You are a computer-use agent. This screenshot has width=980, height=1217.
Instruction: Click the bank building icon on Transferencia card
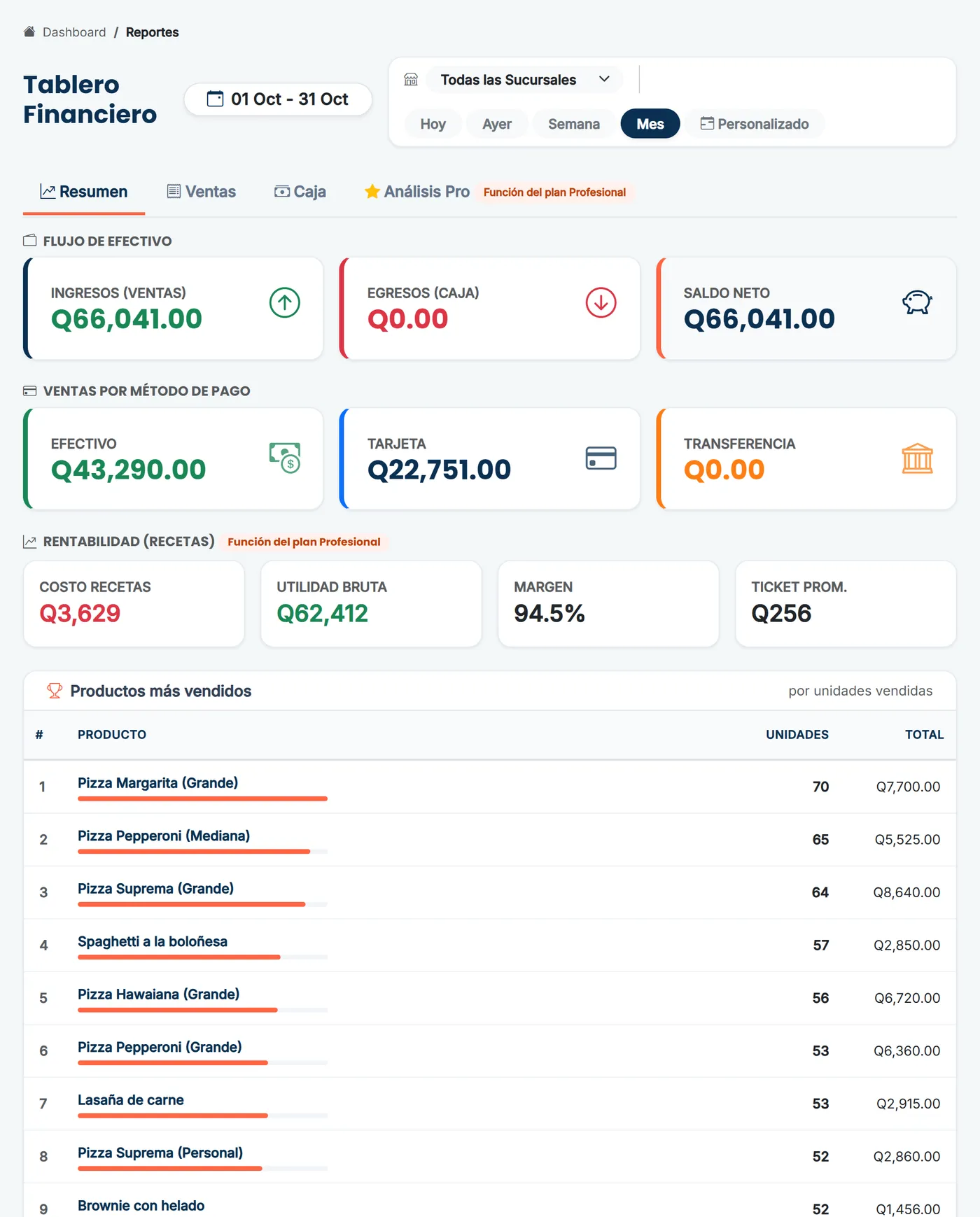click(x=917, y=458)
